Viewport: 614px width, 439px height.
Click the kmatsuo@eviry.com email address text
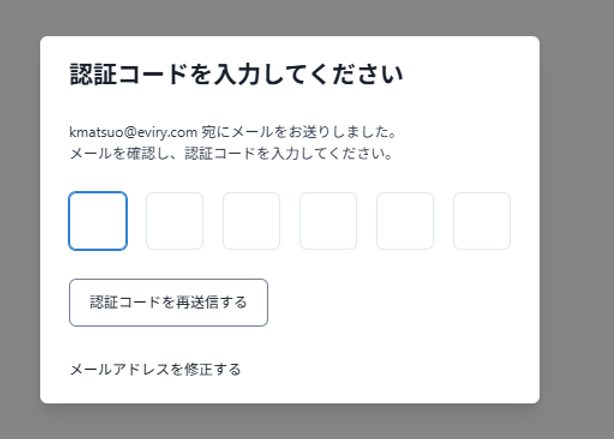point(132,131)
